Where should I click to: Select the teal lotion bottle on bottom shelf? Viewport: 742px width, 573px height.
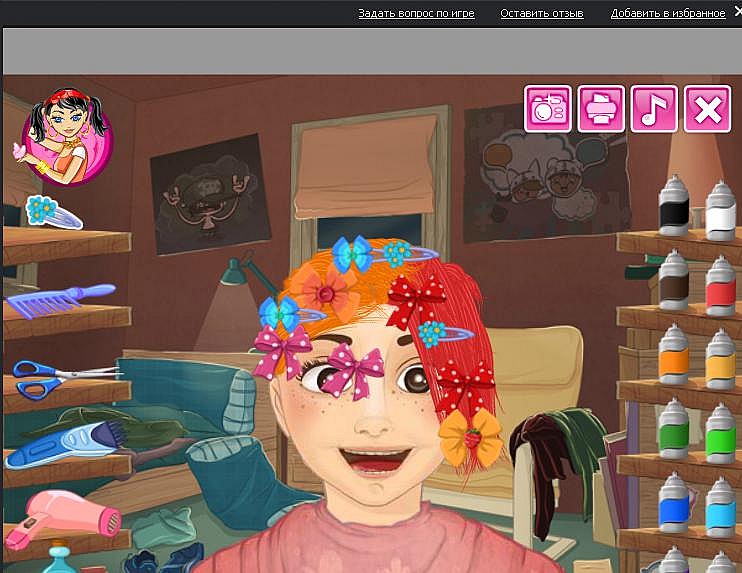[58, 558]
